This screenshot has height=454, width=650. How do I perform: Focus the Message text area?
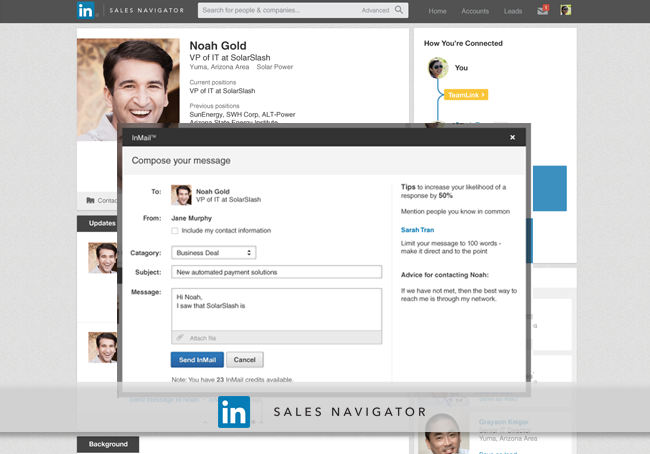[276, 309]
